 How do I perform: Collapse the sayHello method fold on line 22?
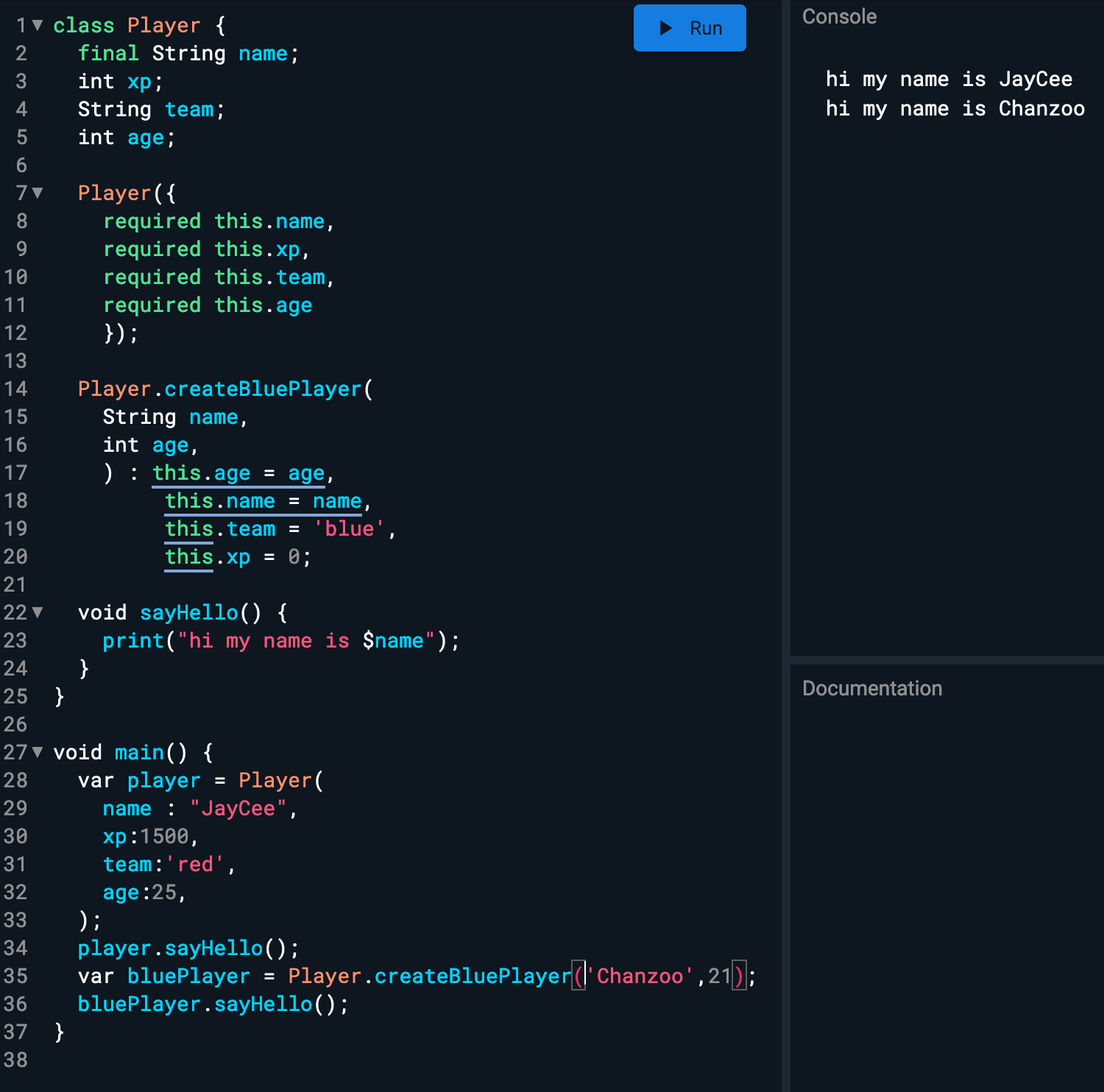pos(38,612)
